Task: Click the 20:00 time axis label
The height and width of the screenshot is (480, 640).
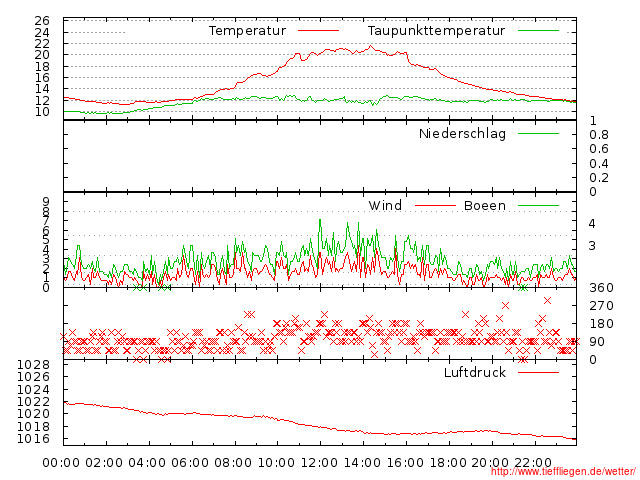Action: pyautogui.click(x=490, y=463)
